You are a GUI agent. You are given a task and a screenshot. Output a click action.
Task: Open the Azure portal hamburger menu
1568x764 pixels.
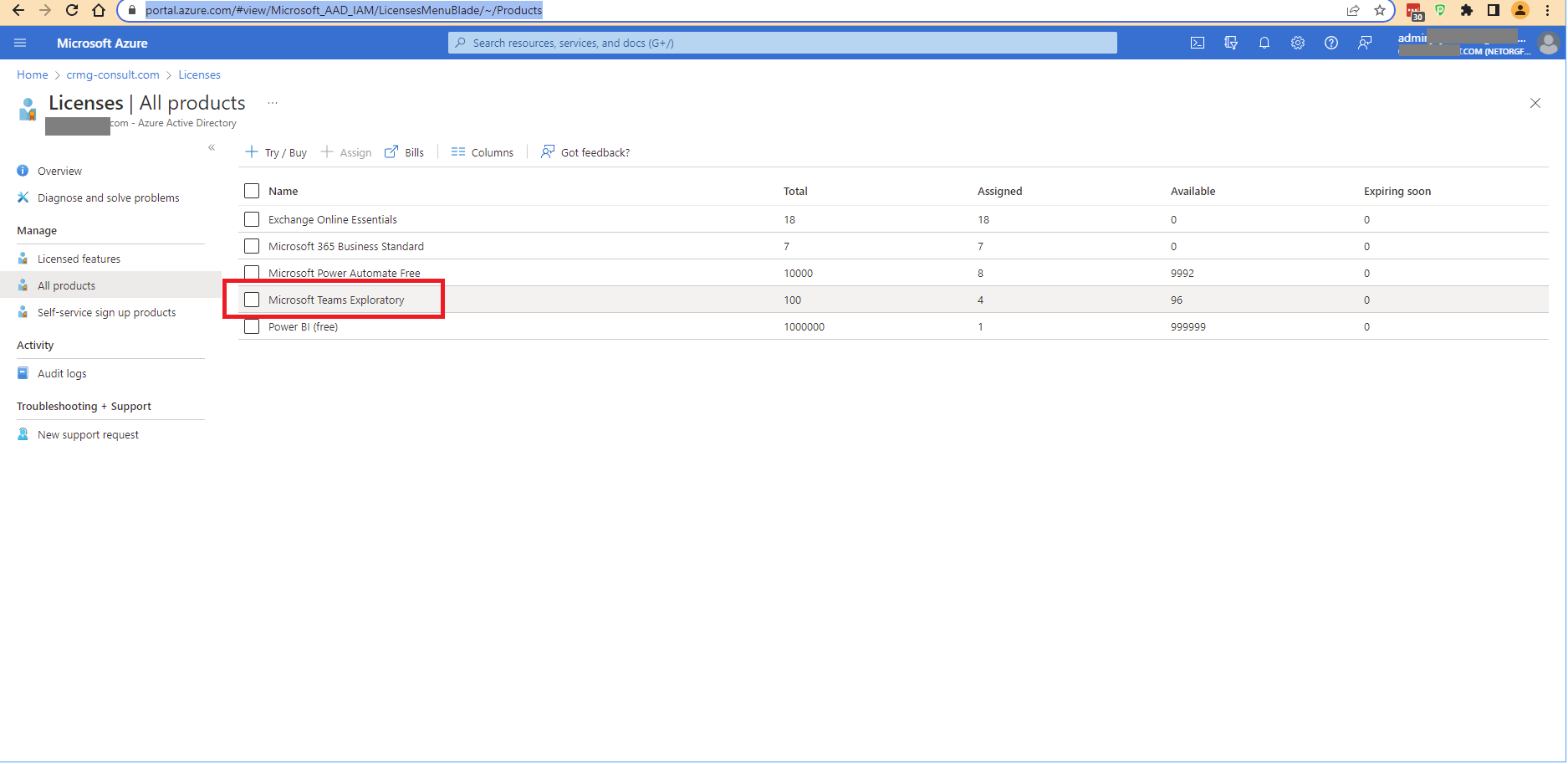[x=20, y=43]
